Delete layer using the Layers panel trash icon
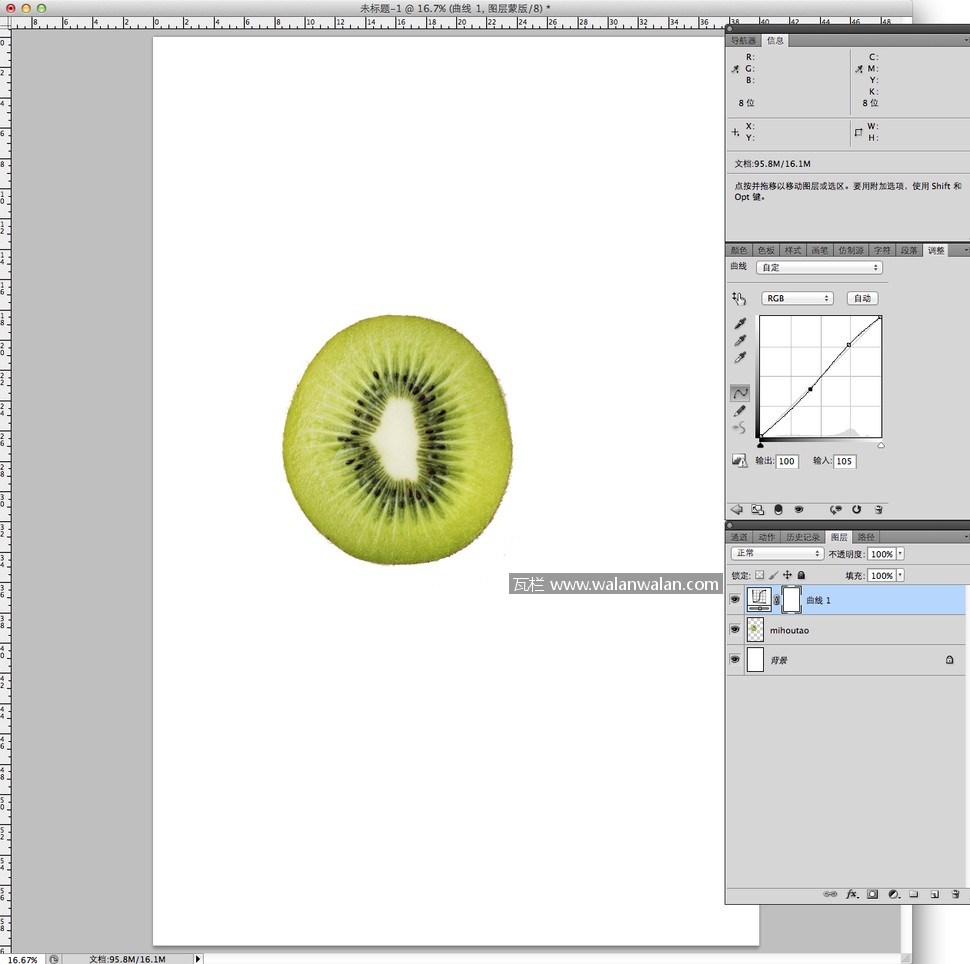This screenshot has width=970, height=964. (955, 894)
